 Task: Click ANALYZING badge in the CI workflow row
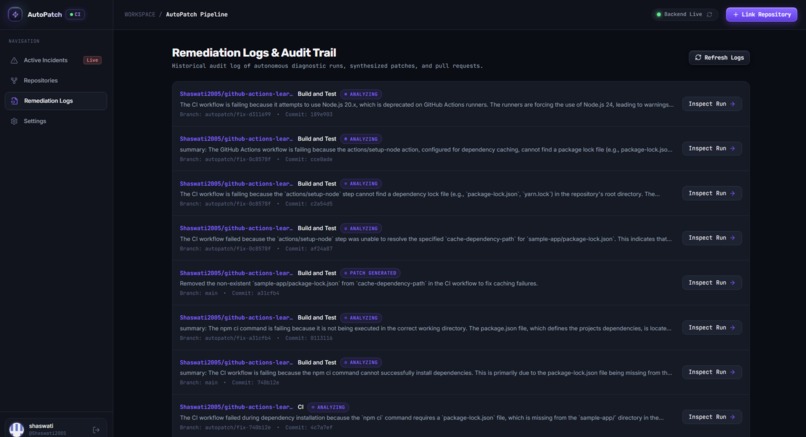[x=328, y=407]
